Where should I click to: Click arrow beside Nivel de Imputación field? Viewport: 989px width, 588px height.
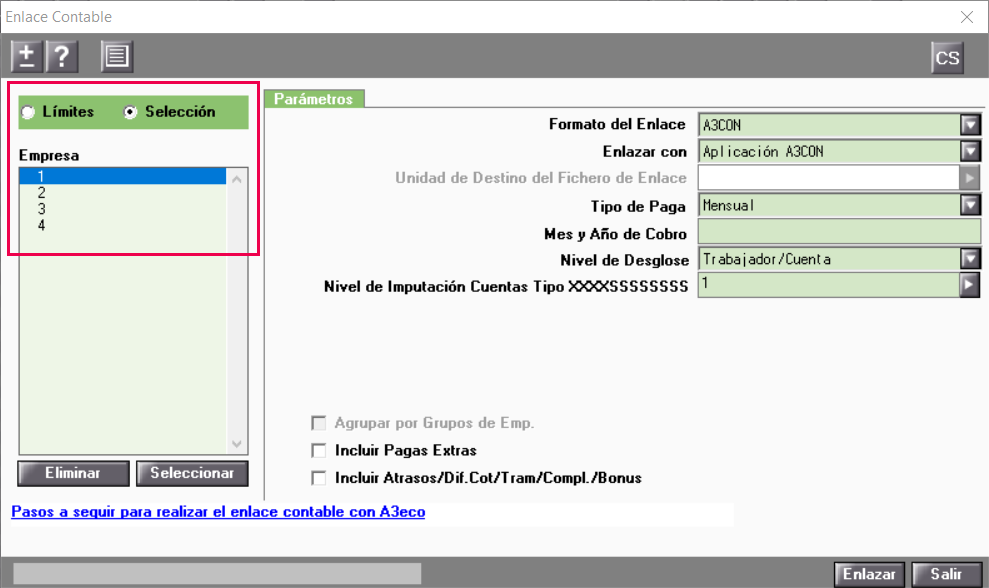click(x=969, y=285)
